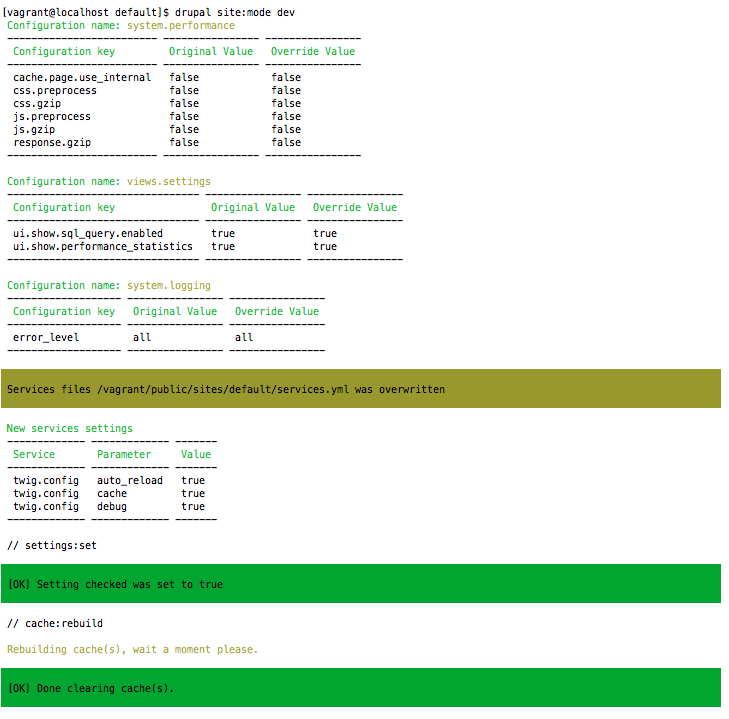The width and height of the screenshot is (729, 719).
Task: Click the command 'drupal site:mode dev'
Action: (x=235, y=13)
